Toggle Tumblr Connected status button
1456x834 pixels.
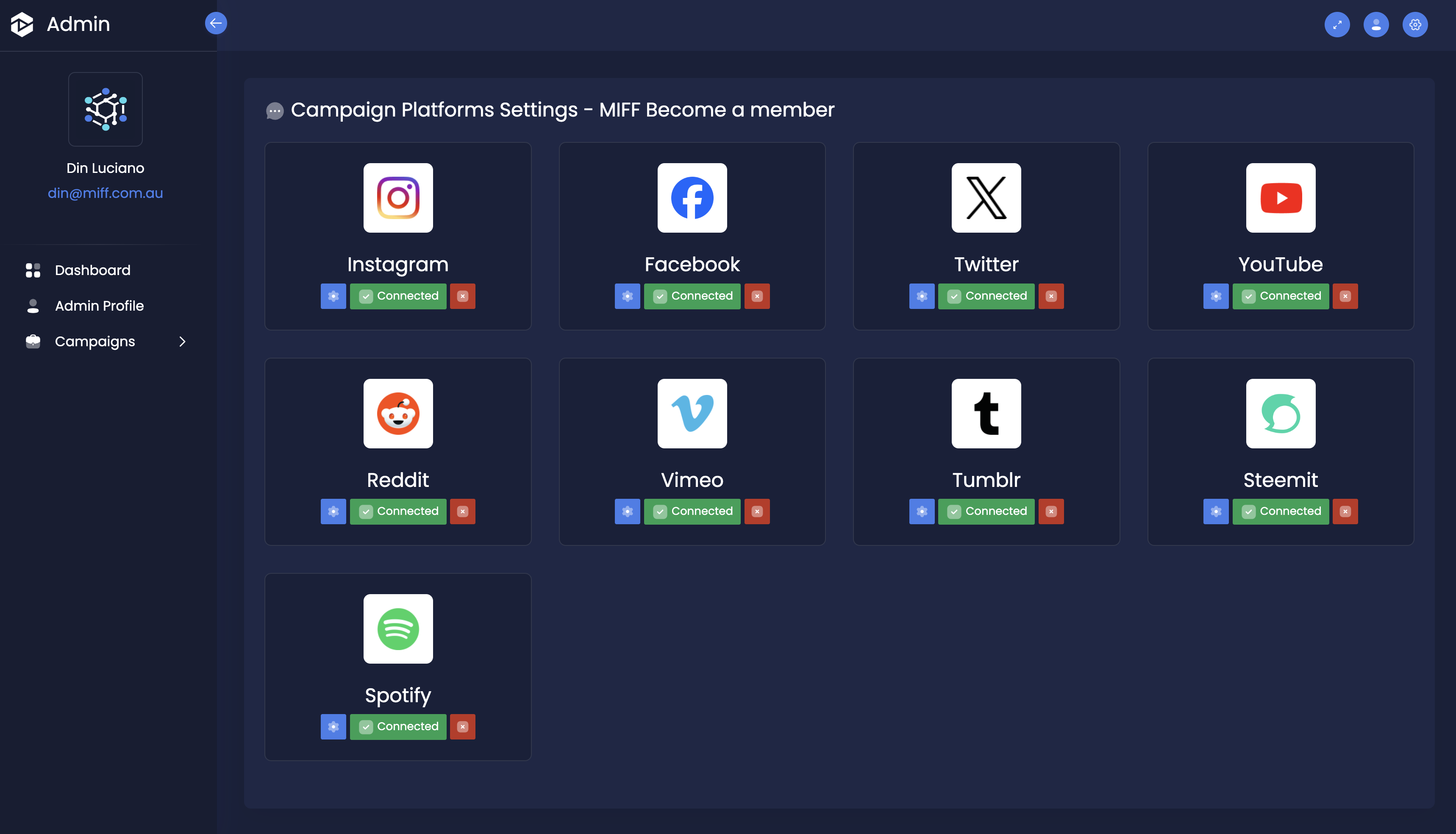(986, 512)
